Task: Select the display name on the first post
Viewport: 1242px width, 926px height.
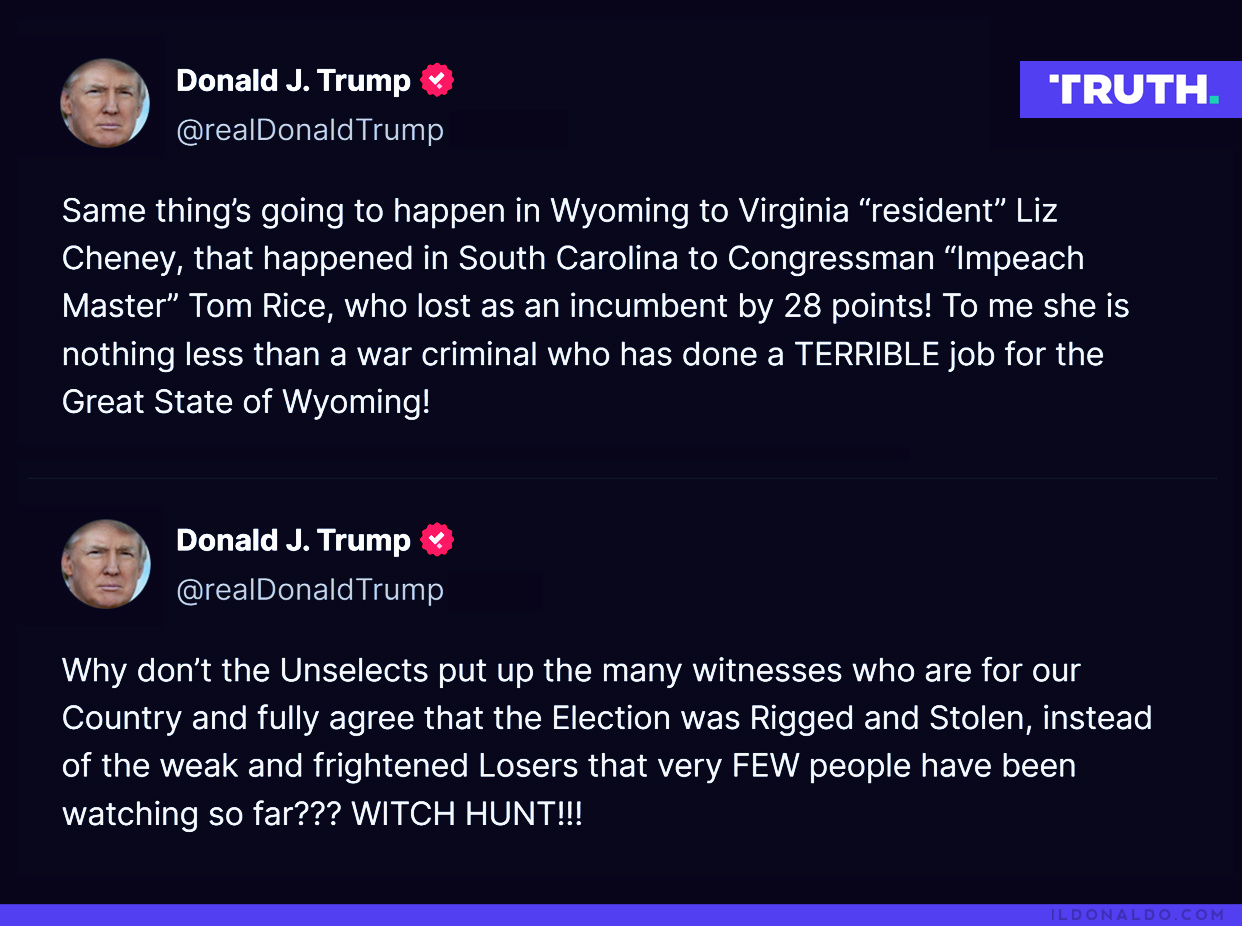Action: click(x=293, y=80)
